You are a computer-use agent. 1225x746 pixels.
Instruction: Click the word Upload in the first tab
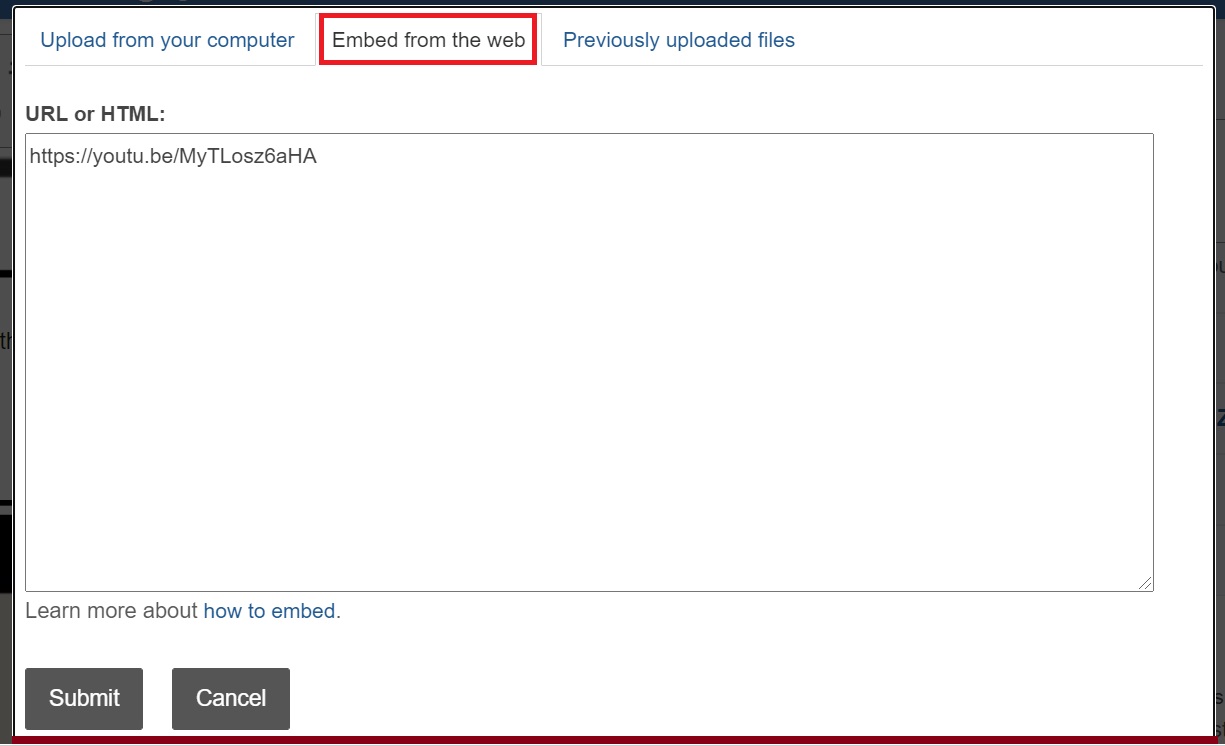coord(72,40)
